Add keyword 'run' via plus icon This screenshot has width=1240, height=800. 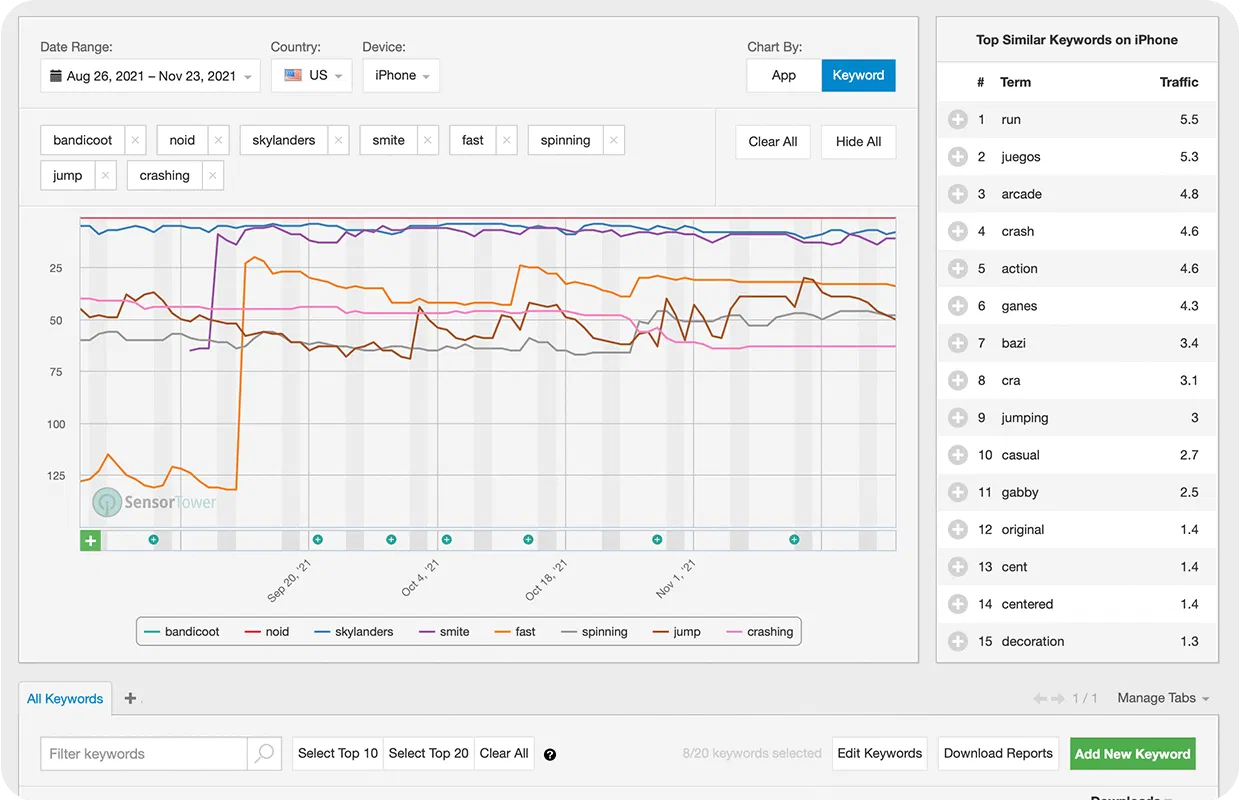957,120
